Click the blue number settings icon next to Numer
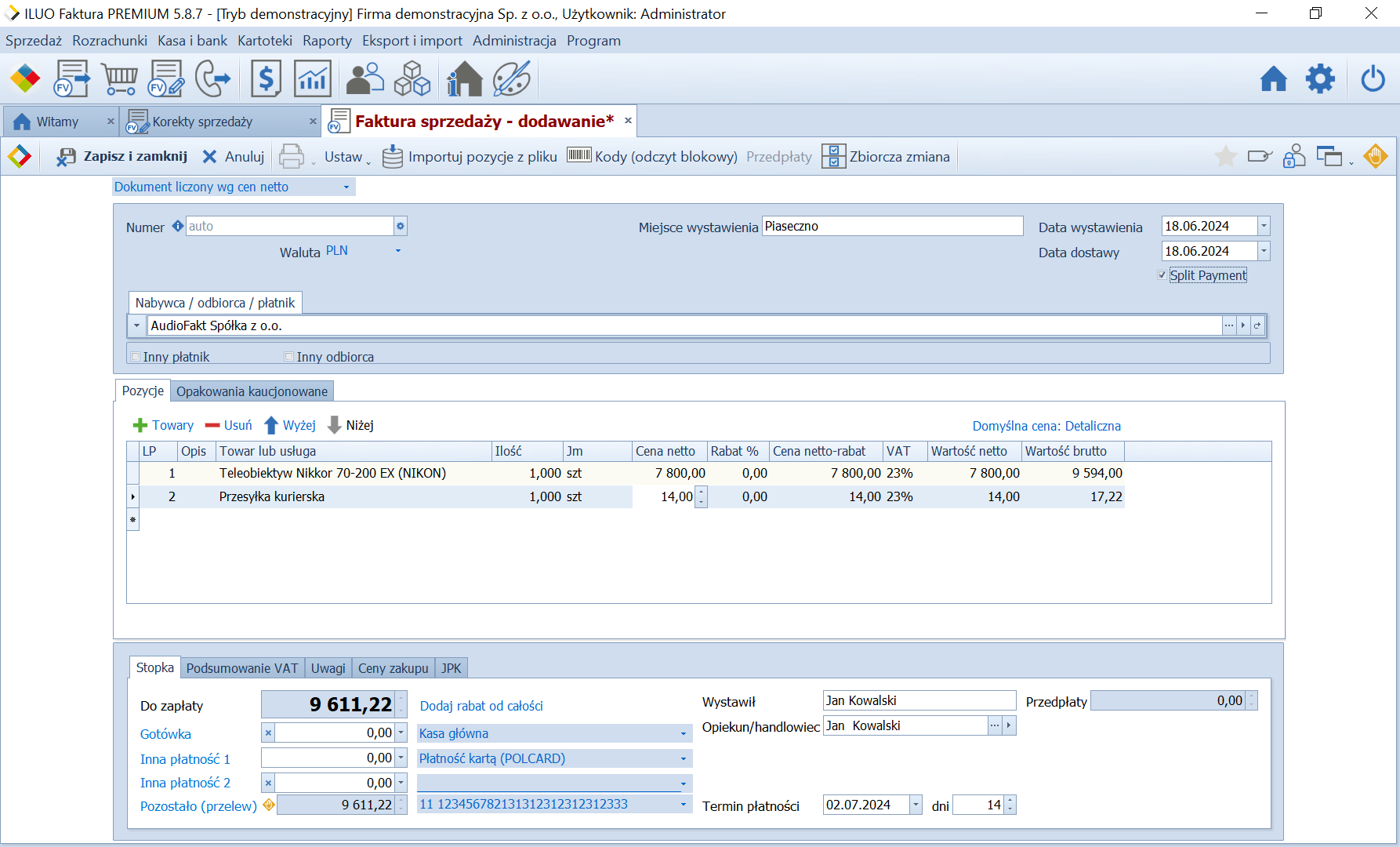The width and height of the screenshot is (1400, 847). click(x=178, y=226)
